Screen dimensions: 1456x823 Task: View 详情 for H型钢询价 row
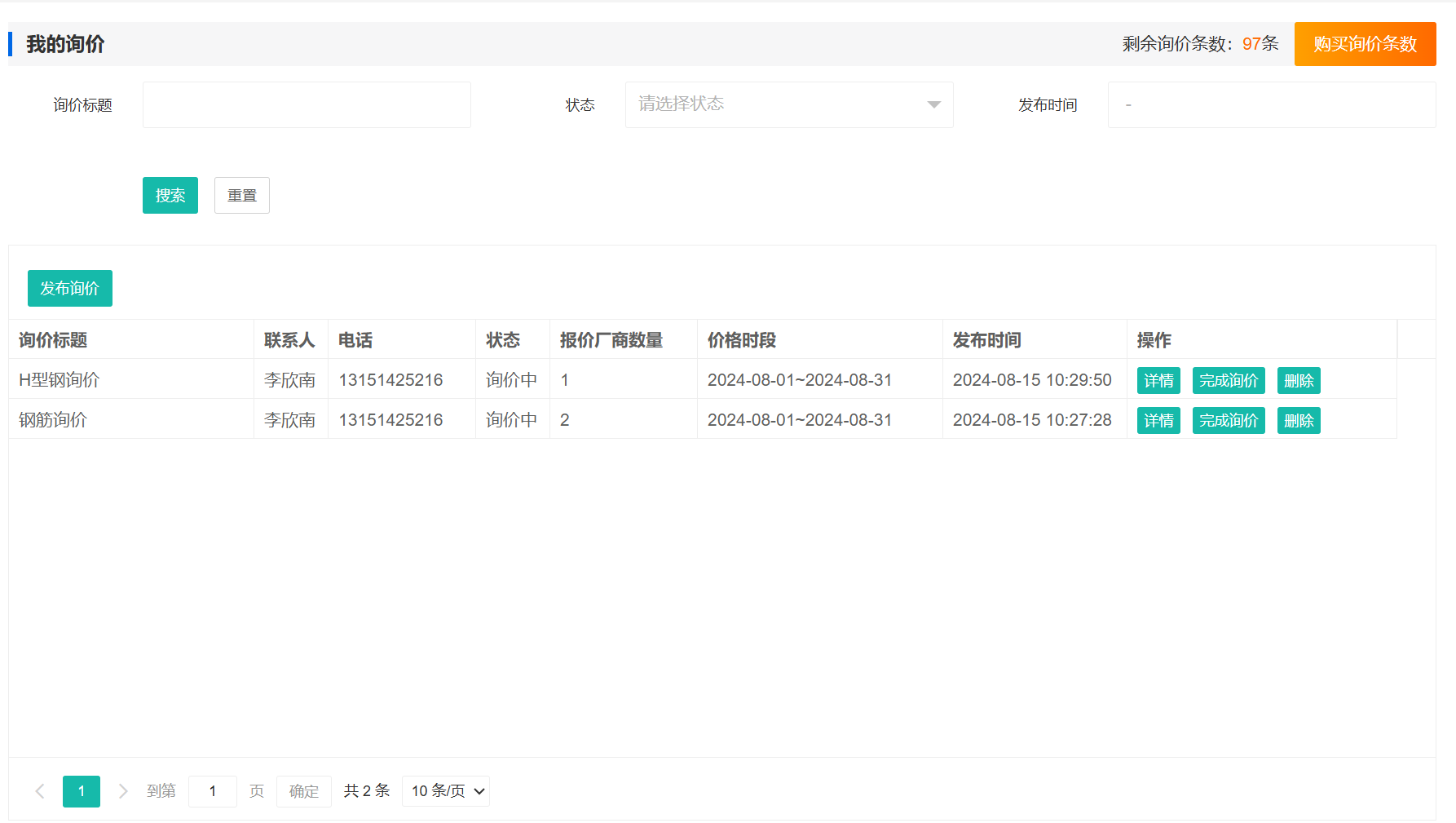[x=1158, y=381]
